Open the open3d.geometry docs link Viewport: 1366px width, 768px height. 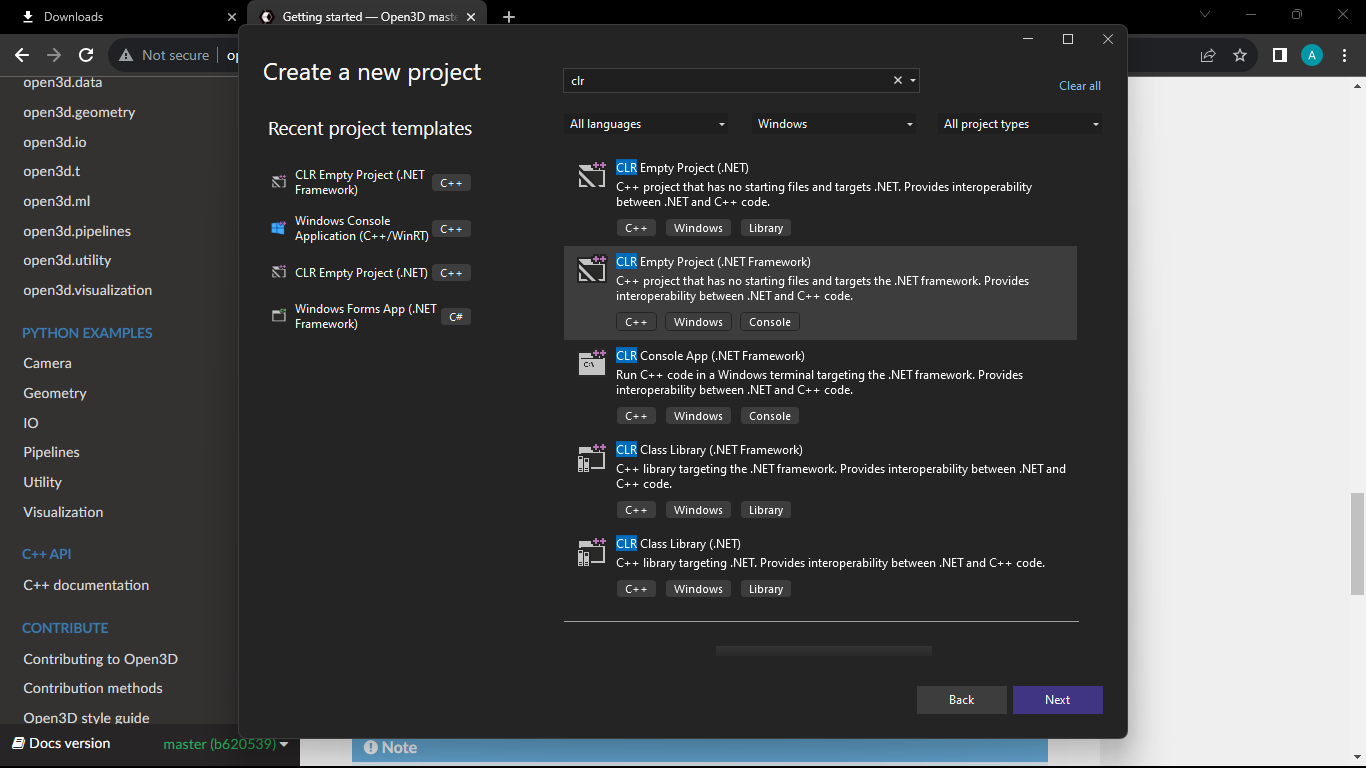79,112
